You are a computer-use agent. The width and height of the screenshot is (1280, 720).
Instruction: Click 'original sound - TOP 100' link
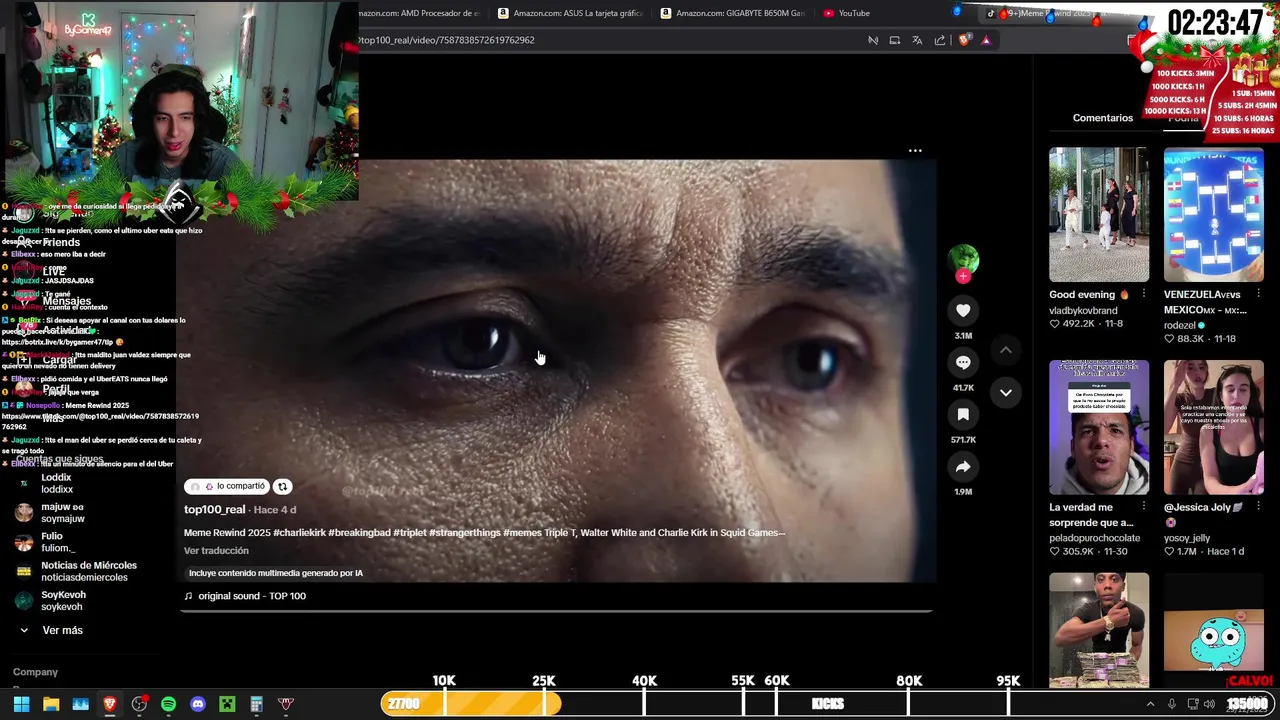[x=252, y=596]
